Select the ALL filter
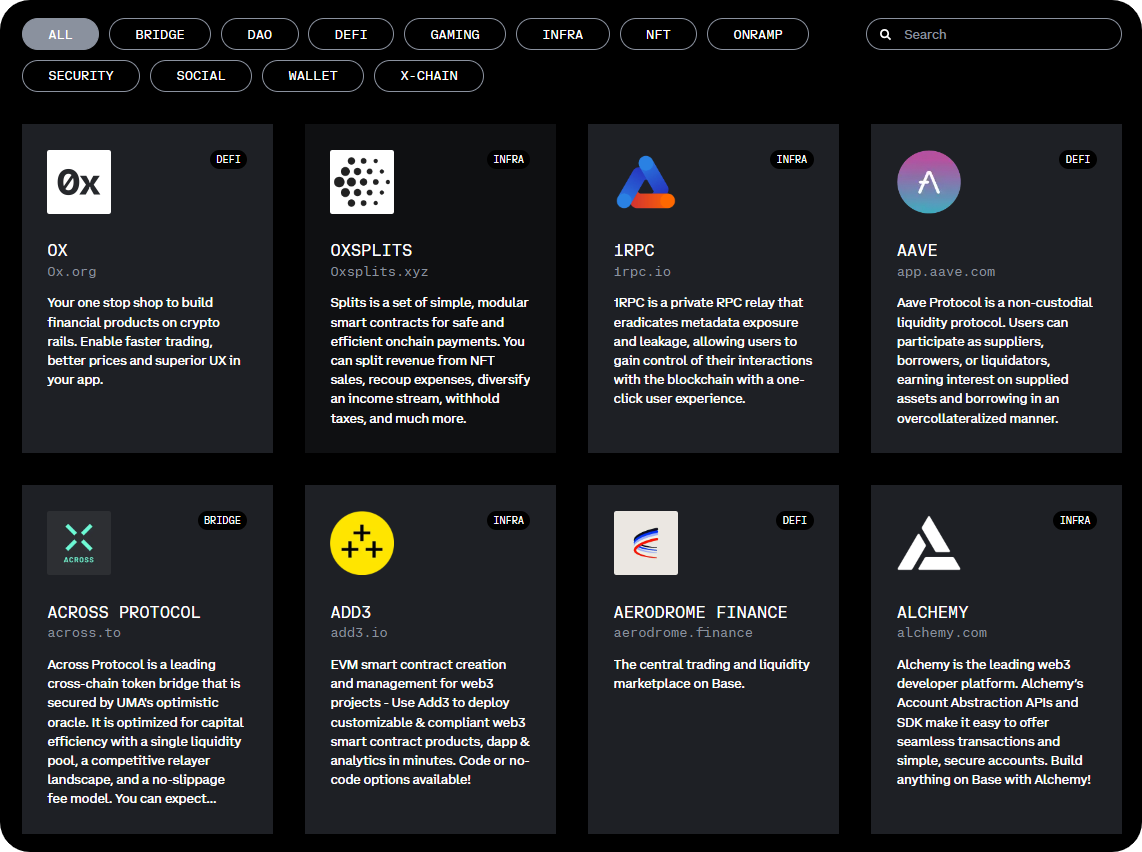The image size is (1142, 852). (x=60, y=34)
